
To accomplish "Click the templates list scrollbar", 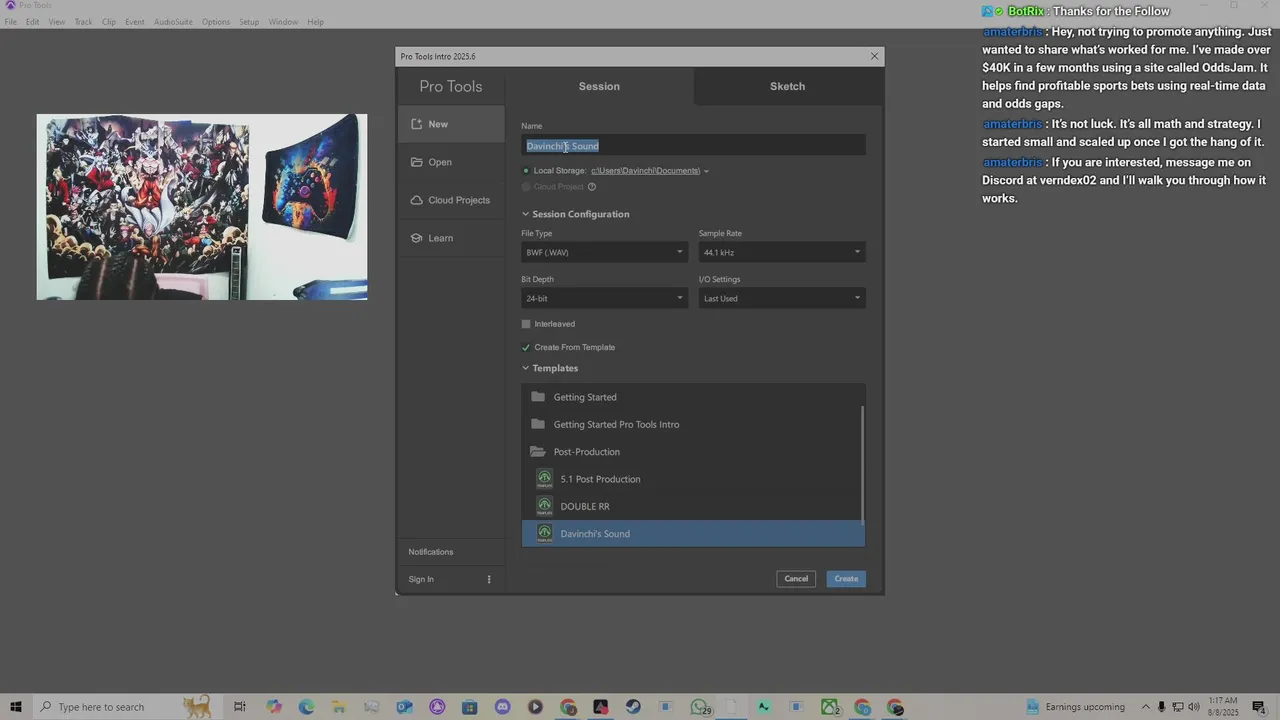I will point(863,463).
